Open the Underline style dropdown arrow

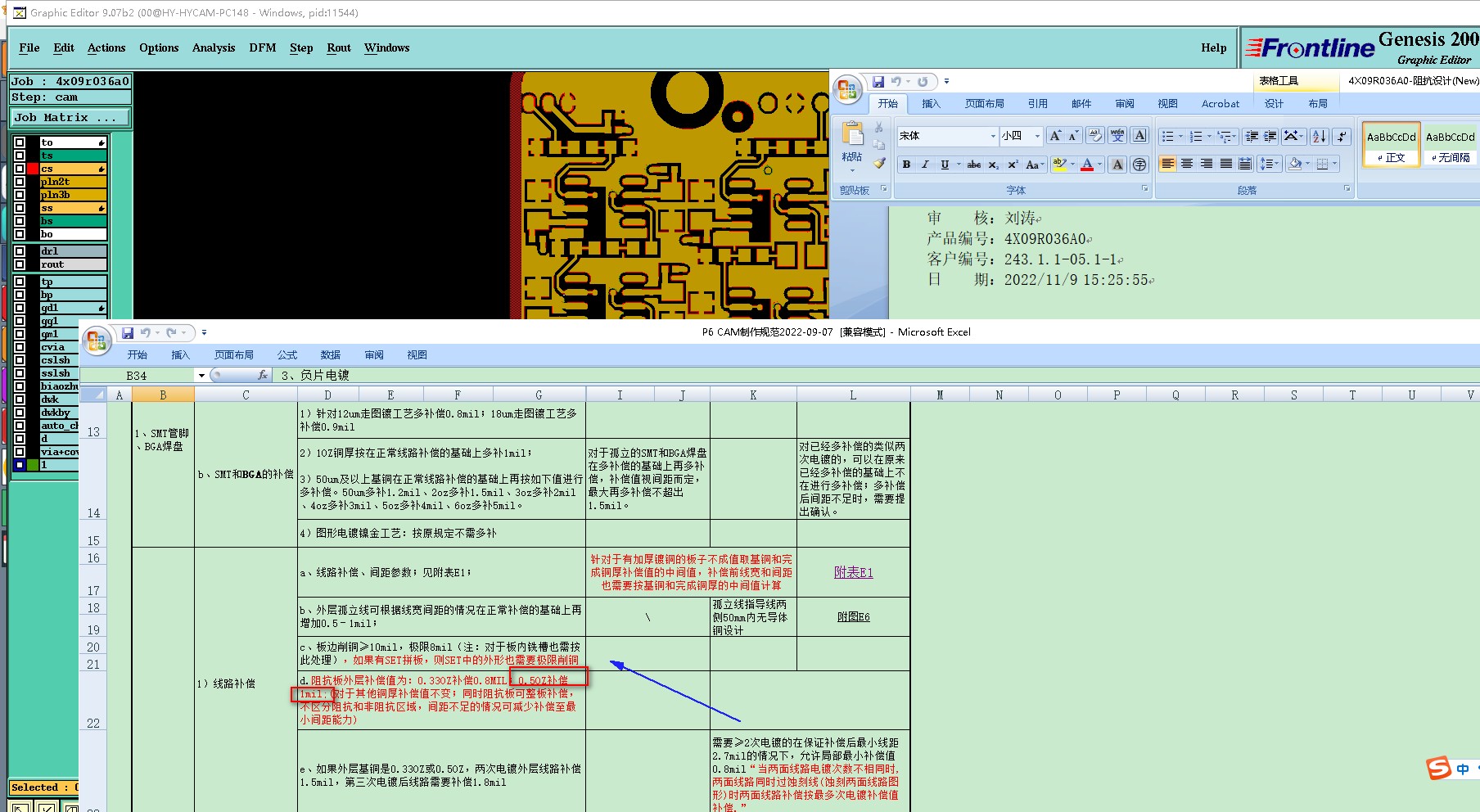tap(959, 165)
